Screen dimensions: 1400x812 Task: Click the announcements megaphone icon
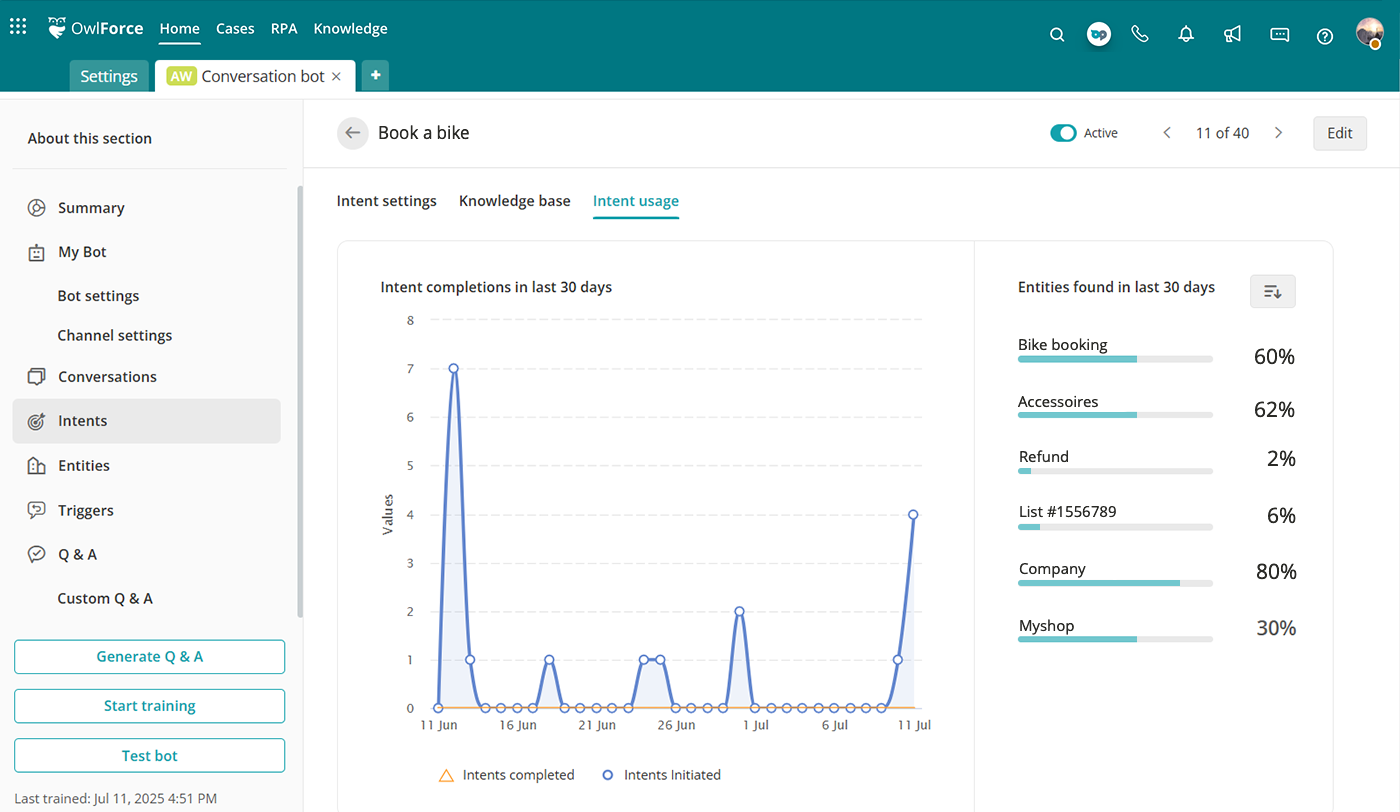tap(1232, 35)
